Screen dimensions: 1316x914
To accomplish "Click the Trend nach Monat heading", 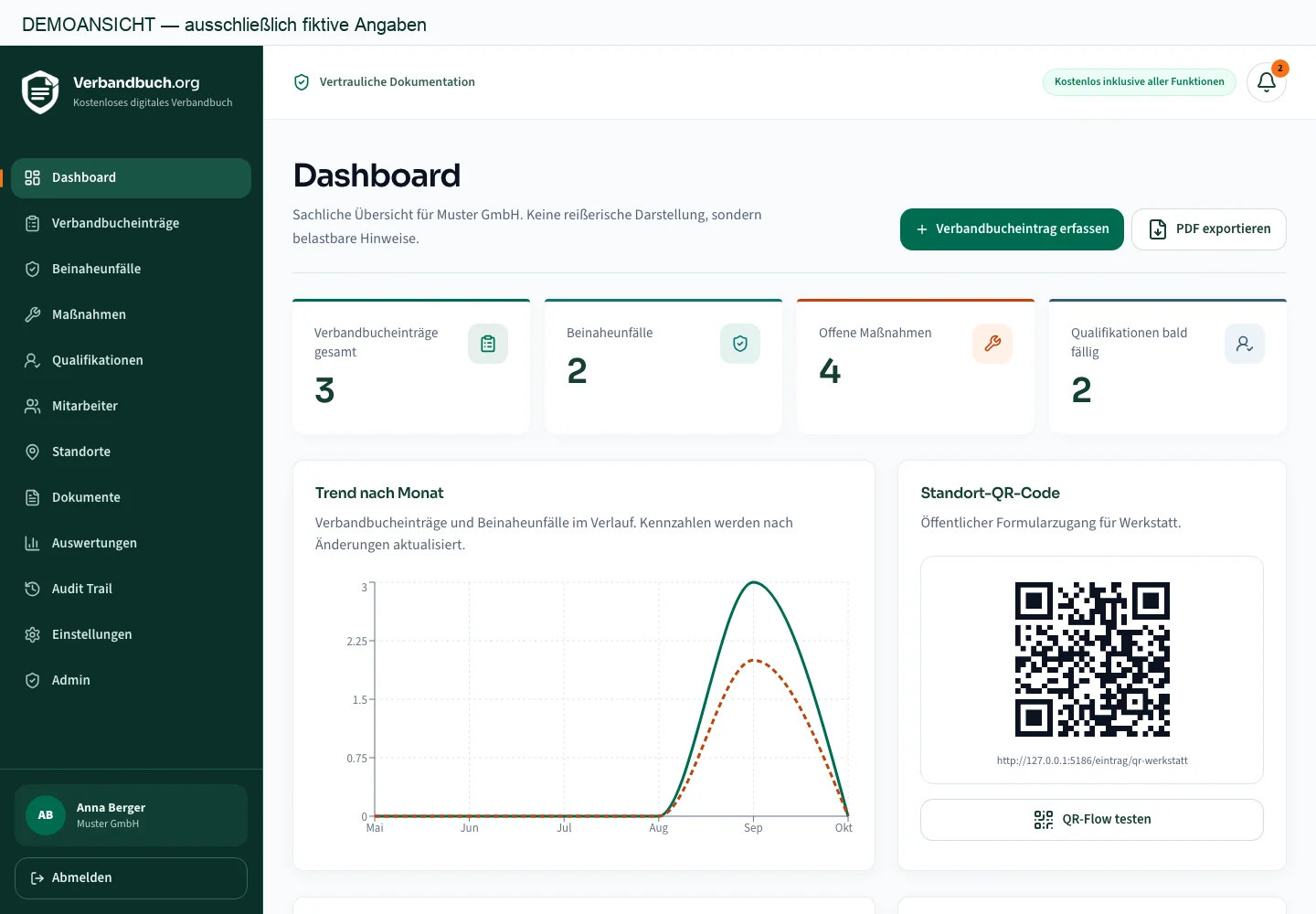I will pos(379,494).
